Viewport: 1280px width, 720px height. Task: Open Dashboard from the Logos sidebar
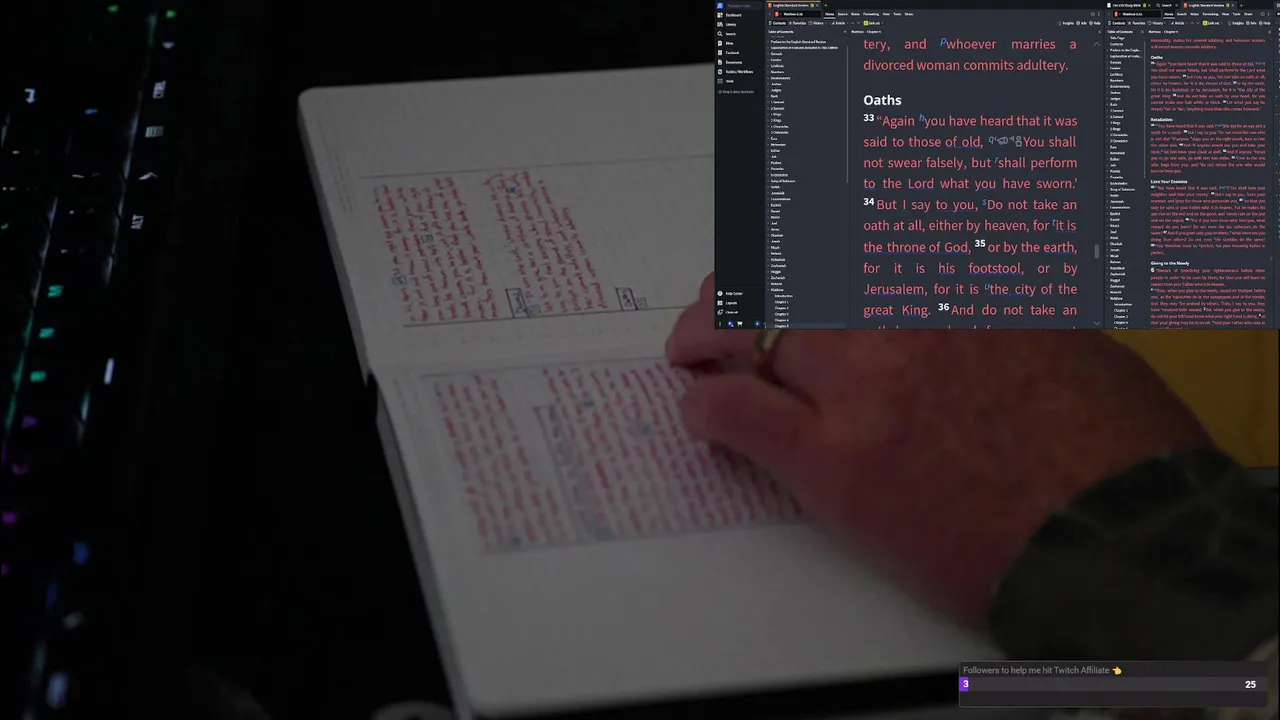(x=732, y=15)
